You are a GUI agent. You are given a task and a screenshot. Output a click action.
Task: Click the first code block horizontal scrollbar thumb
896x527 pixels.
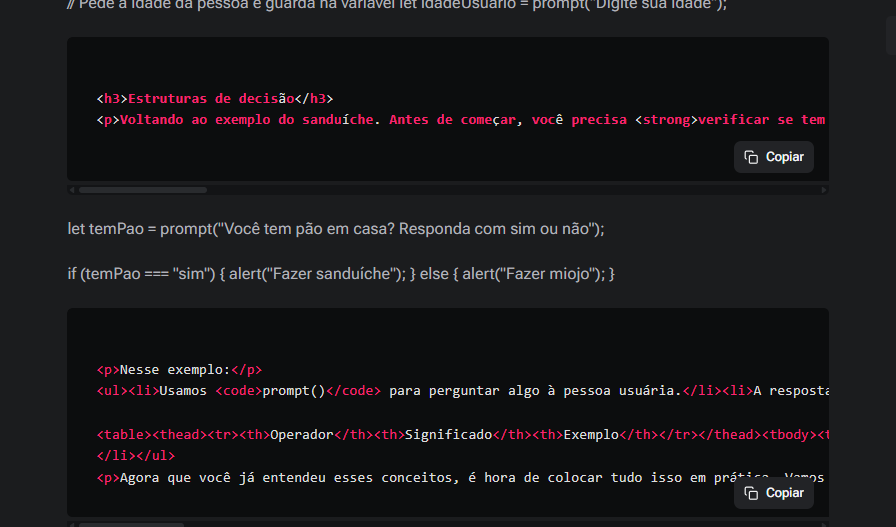(x=143, y=190)
